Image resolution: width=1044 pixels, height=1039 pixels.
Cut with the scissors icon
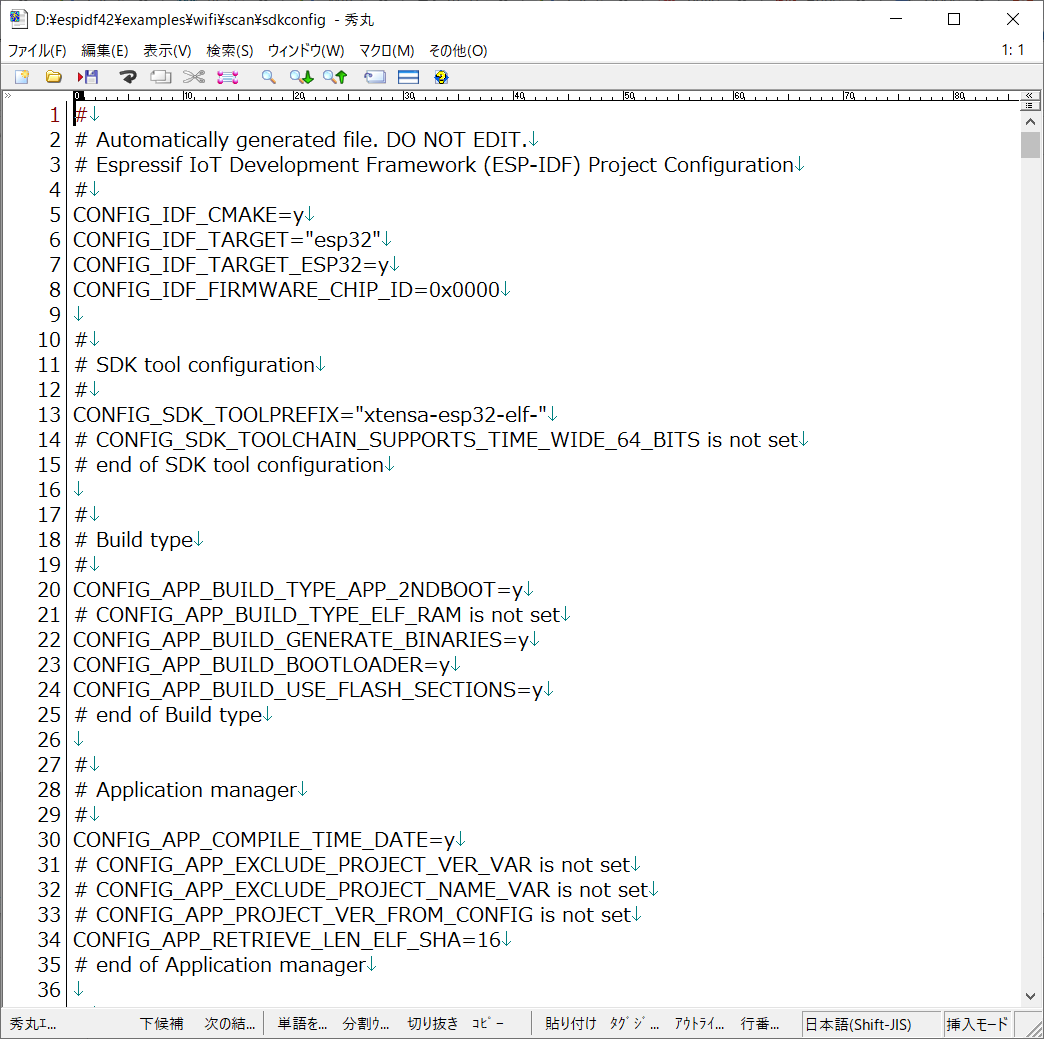coord(194,77)
